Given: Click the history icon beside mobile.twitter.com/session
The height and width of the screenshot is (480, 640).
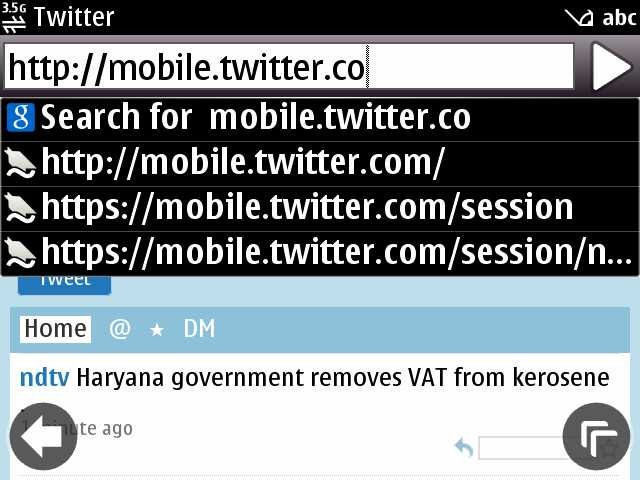Looking at the screenshot, I should pyautogui.click(x=20, y=208).
